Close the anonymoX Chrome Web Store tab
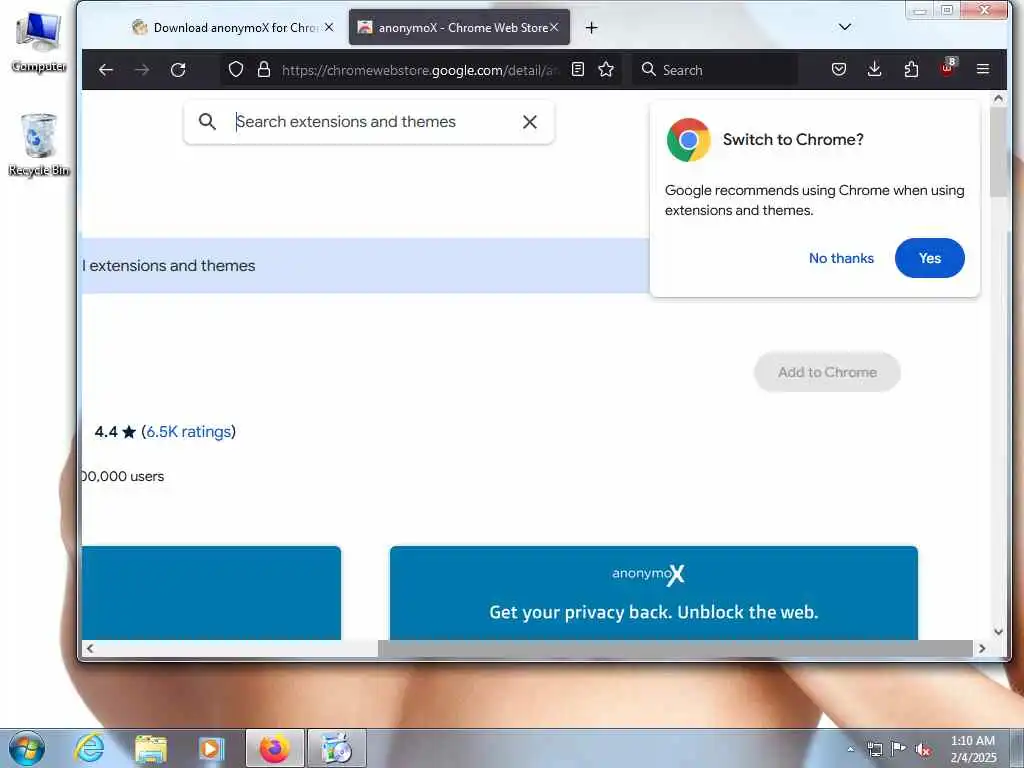Viewport: 1024px width, 768px height. coord(554,27)
